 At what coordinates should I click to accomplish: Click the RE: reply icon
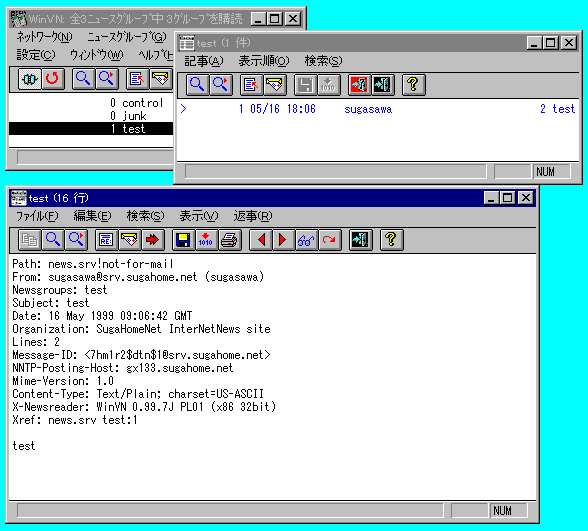pyautogui.click(x=106, y=240)
